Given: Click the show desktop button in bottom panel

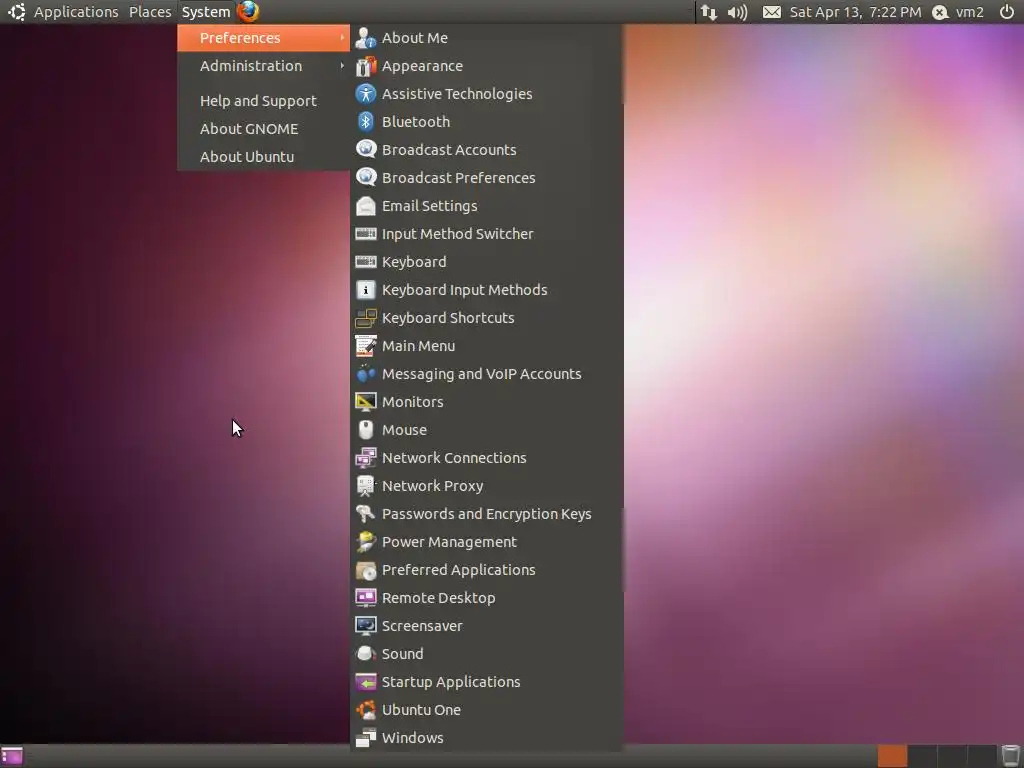Looking at the screenshot, I should point(12,756).
